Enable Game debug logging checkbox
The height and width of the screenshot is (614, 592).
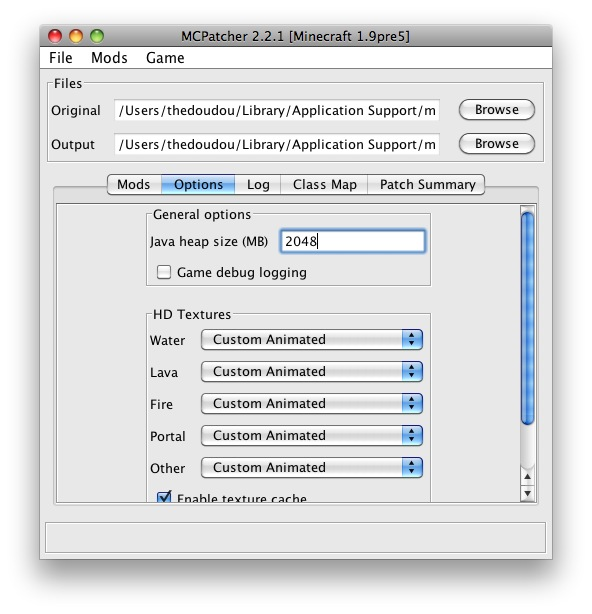pos(164,272)
